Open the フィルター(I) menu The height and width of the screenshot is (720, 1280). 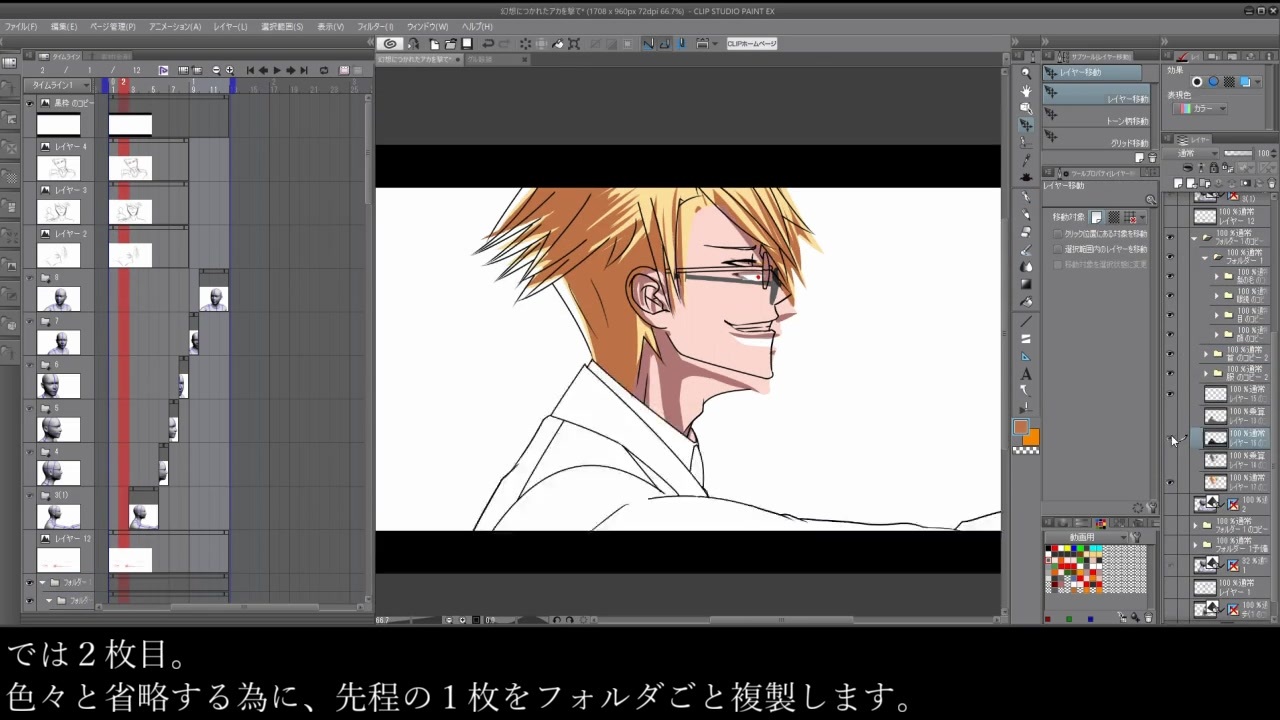(375, 26)
